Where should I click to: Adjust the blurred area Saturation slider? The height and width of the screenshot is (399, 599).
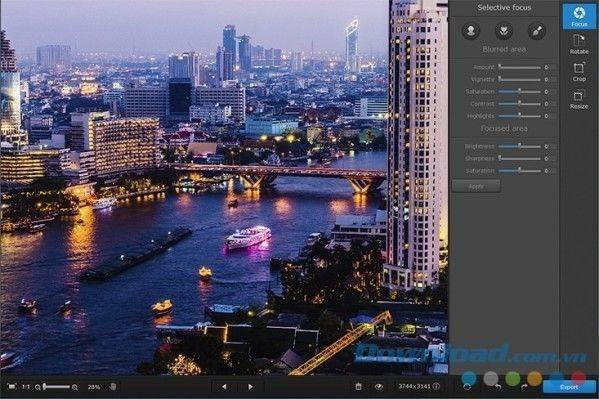(x=520, y=92)
